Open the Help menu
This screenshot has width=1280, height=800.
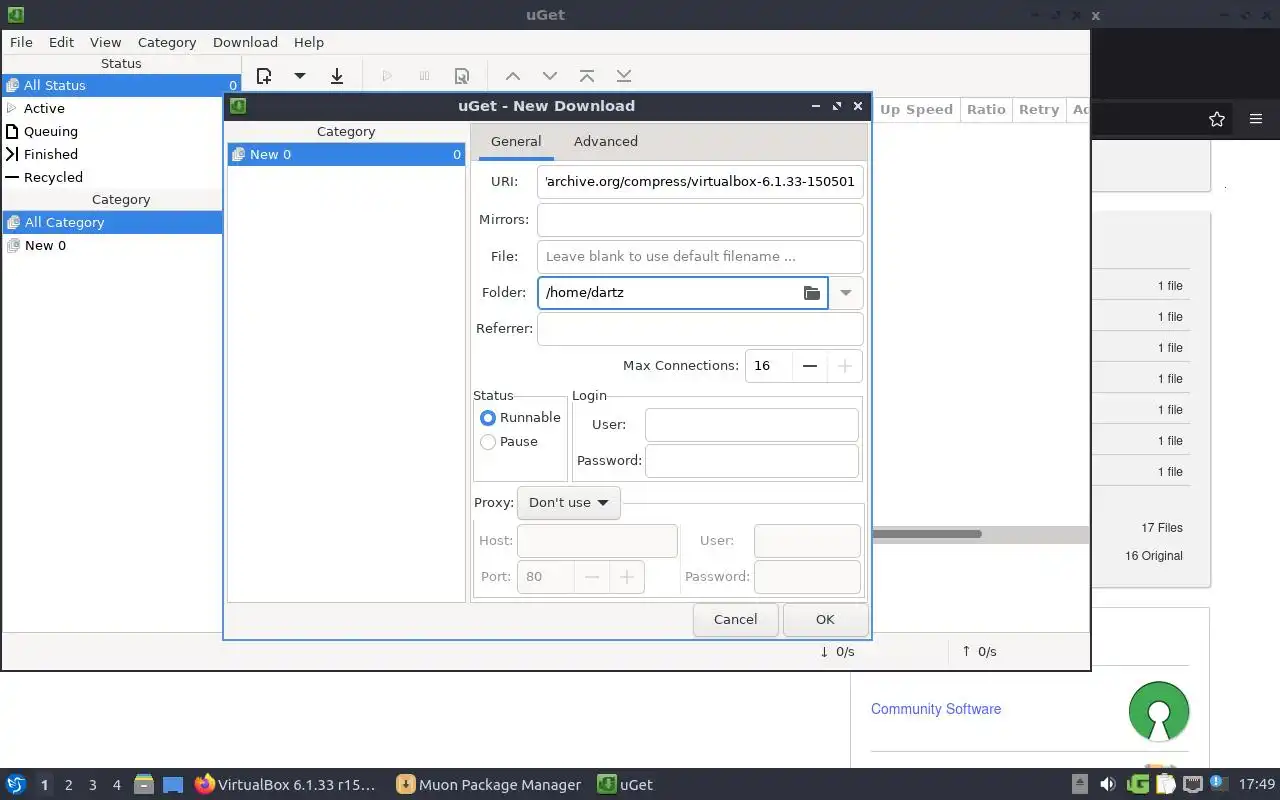309,42
